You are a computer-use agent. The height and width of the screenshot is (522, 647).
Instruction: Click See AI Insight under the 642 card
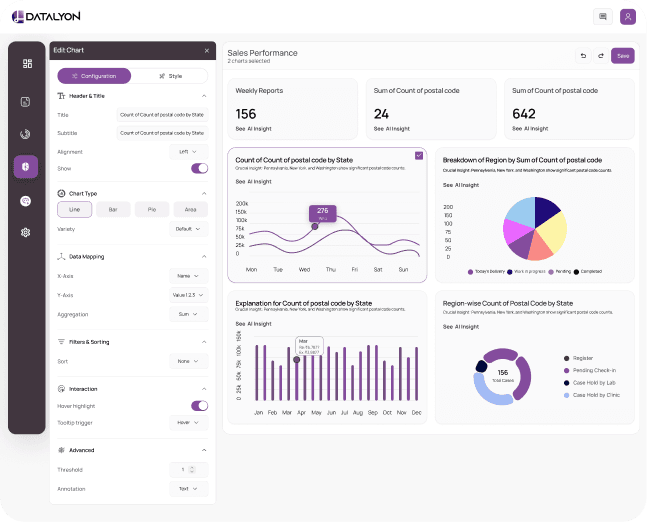click(x=530, y=129)
